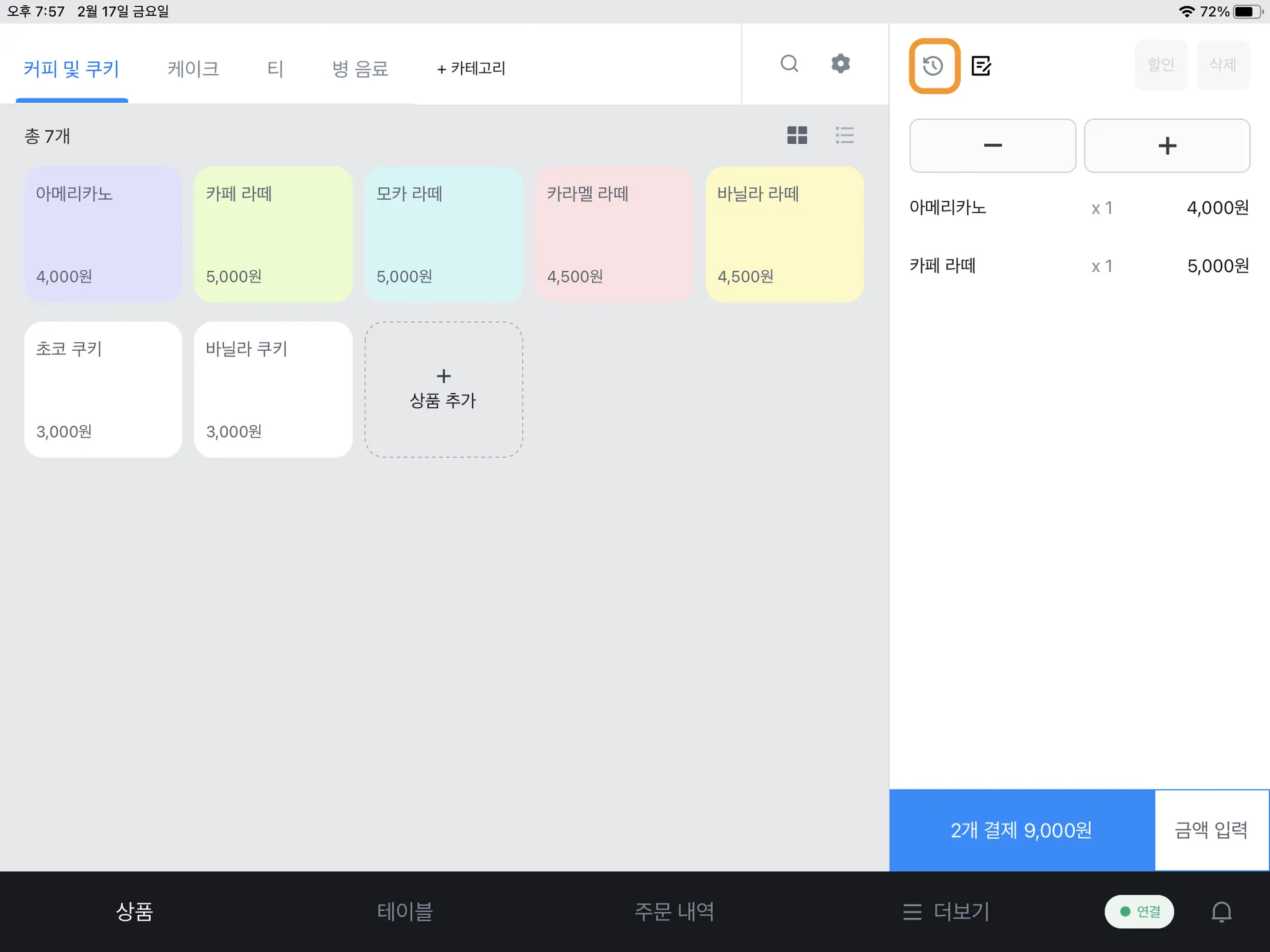
Task: Increase quantity with plus button
Action: pyautogui.click(x=1166, y=146)
